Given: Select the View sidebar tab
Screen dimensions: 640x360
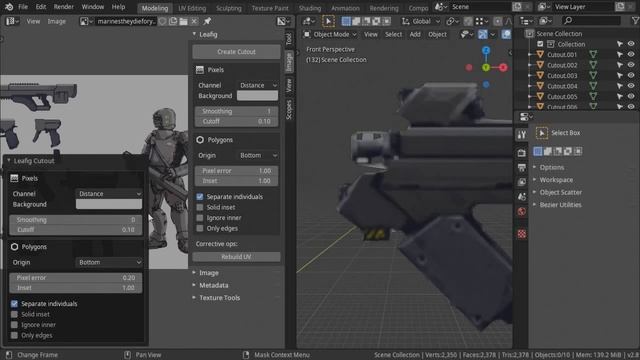Looking at the screenshot, I should point(289,85).
